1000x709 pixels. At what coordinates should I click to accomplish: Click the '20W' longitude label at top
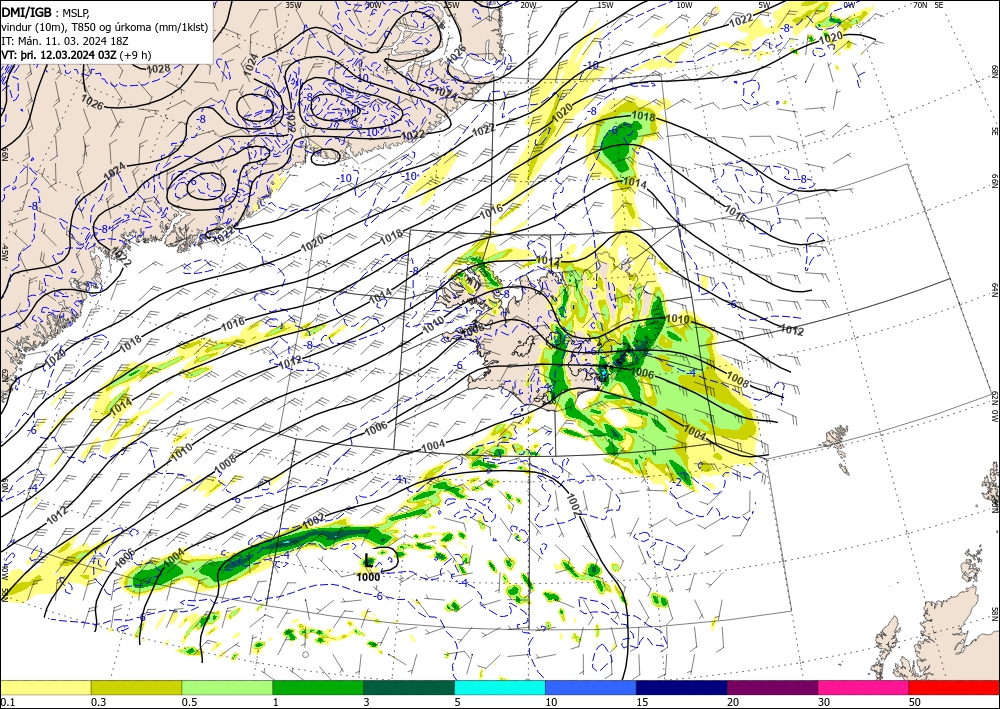click(528, 5)
